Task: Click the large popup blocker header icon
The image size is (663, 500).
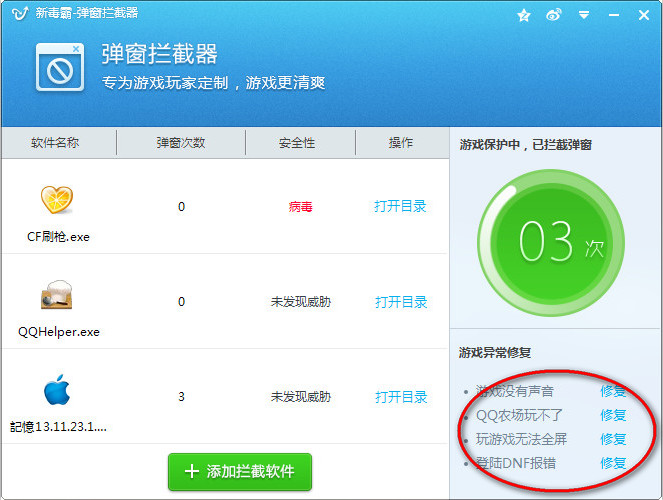Action: pos(60,67)
